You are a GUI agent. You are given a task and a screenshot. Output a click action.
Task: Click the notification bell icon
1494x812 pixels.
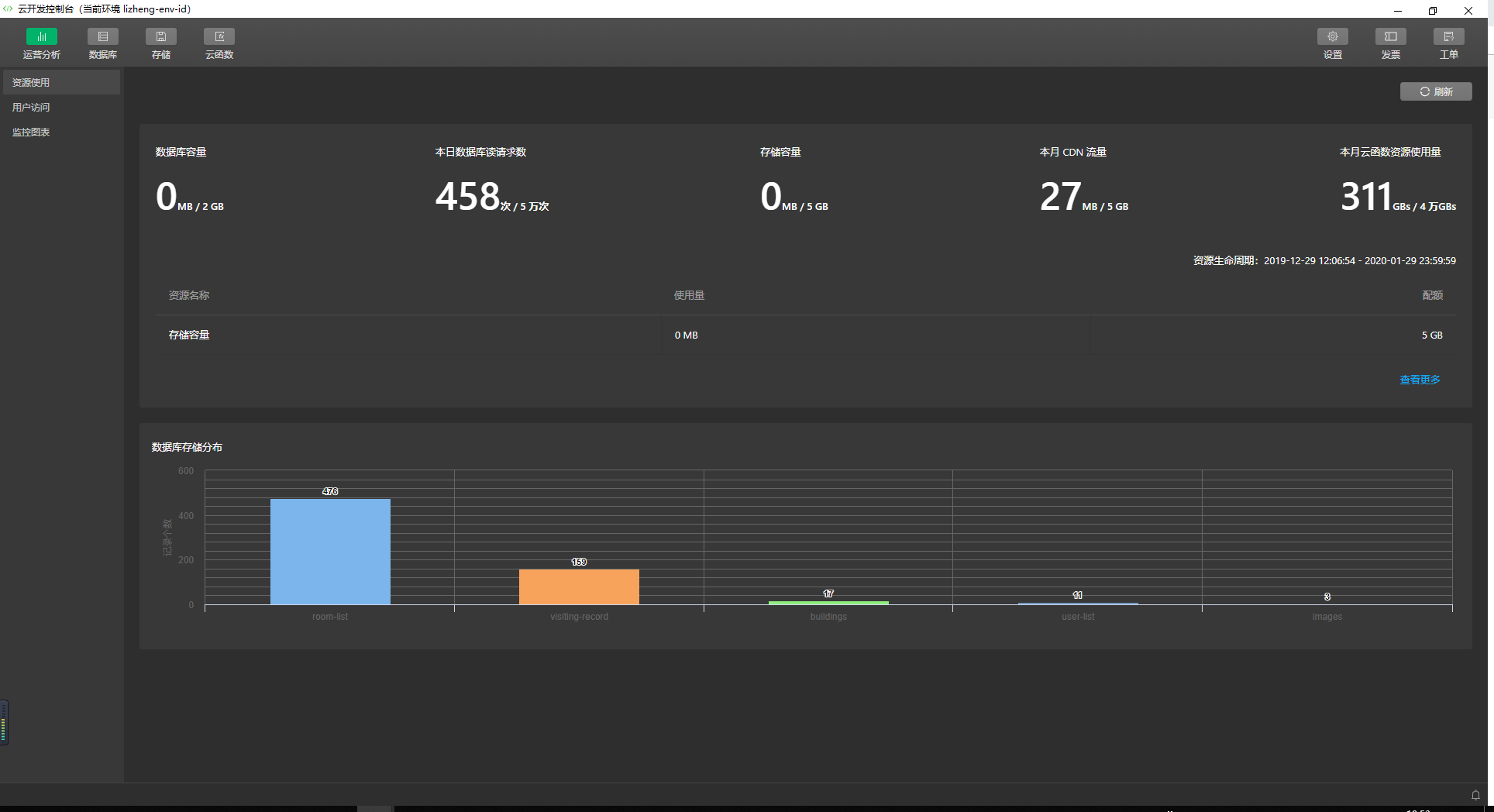(x=1475, y=795)
